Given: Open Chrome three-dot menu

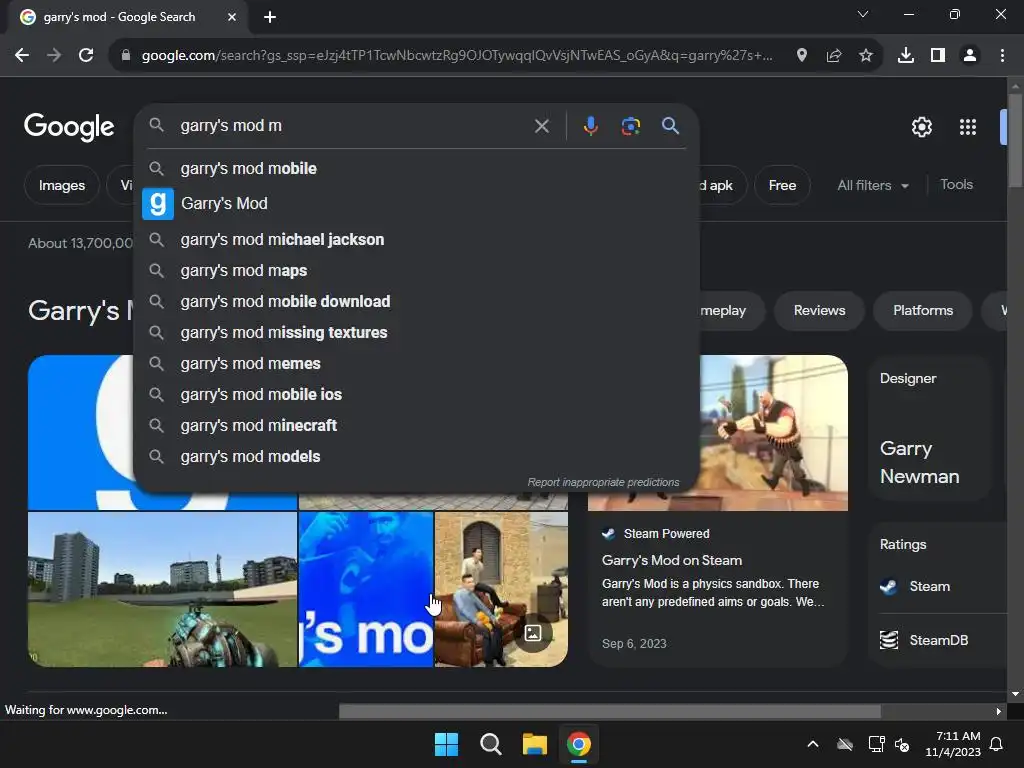Looking at the screenshot, I should 1002,56.
